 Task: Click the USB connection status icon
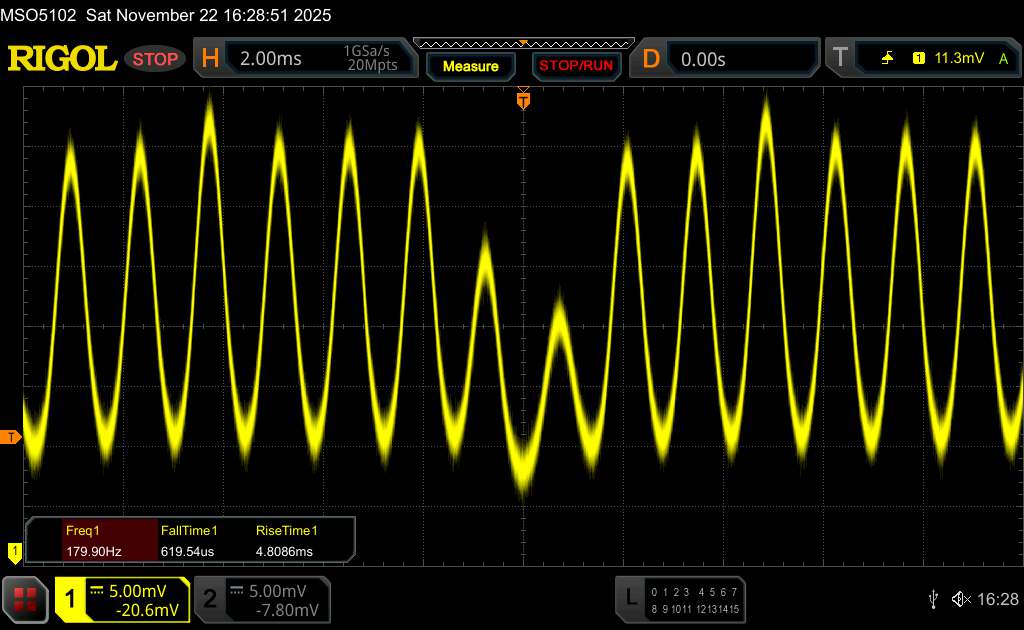[933, 599]
